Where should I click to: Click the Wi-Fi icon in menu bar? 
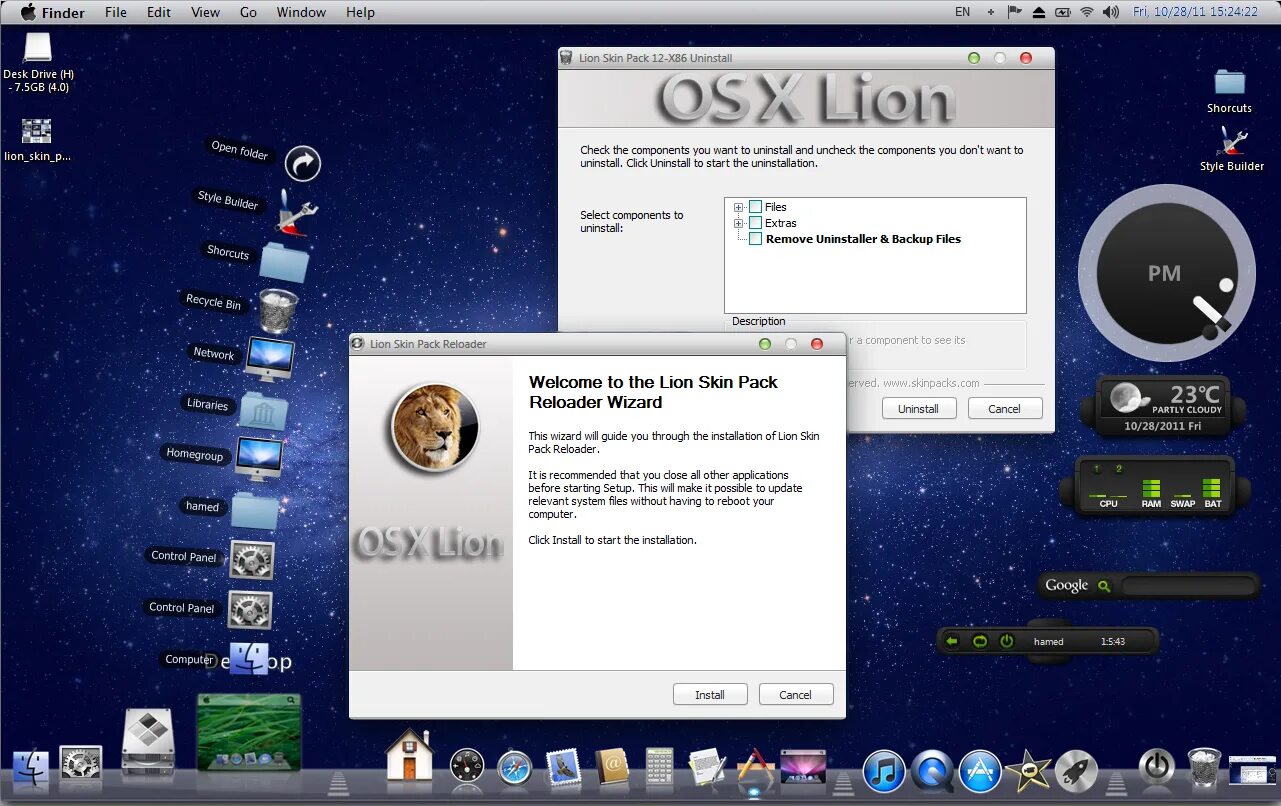(1088, 12)
